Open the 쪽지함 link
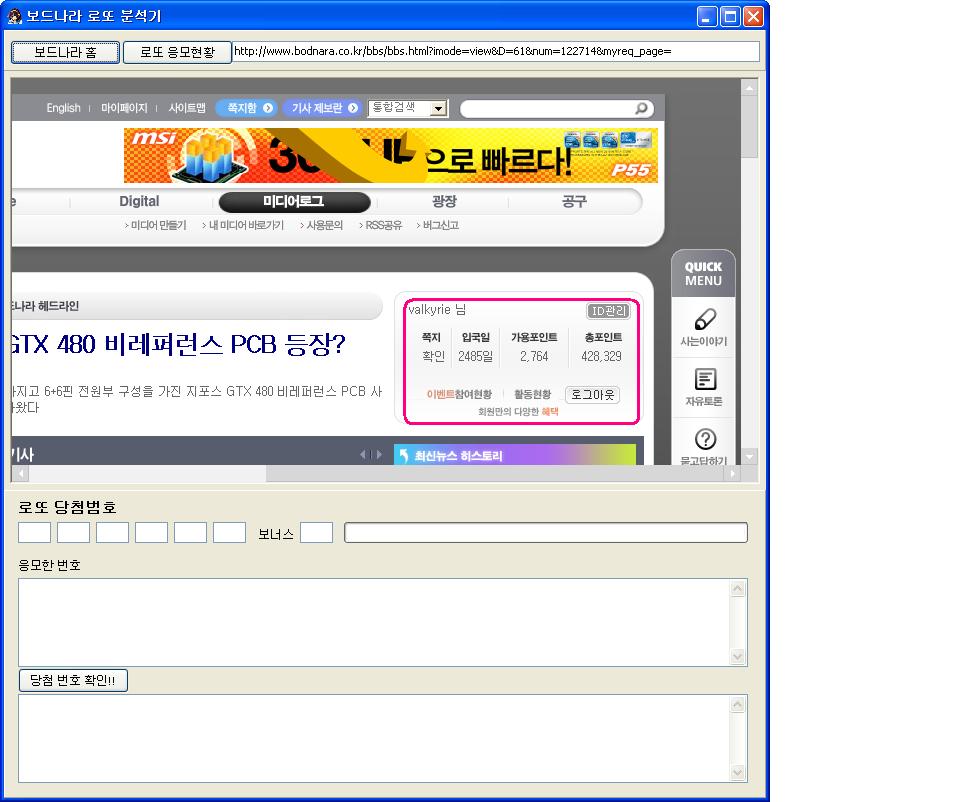 [x=246, y=109]
